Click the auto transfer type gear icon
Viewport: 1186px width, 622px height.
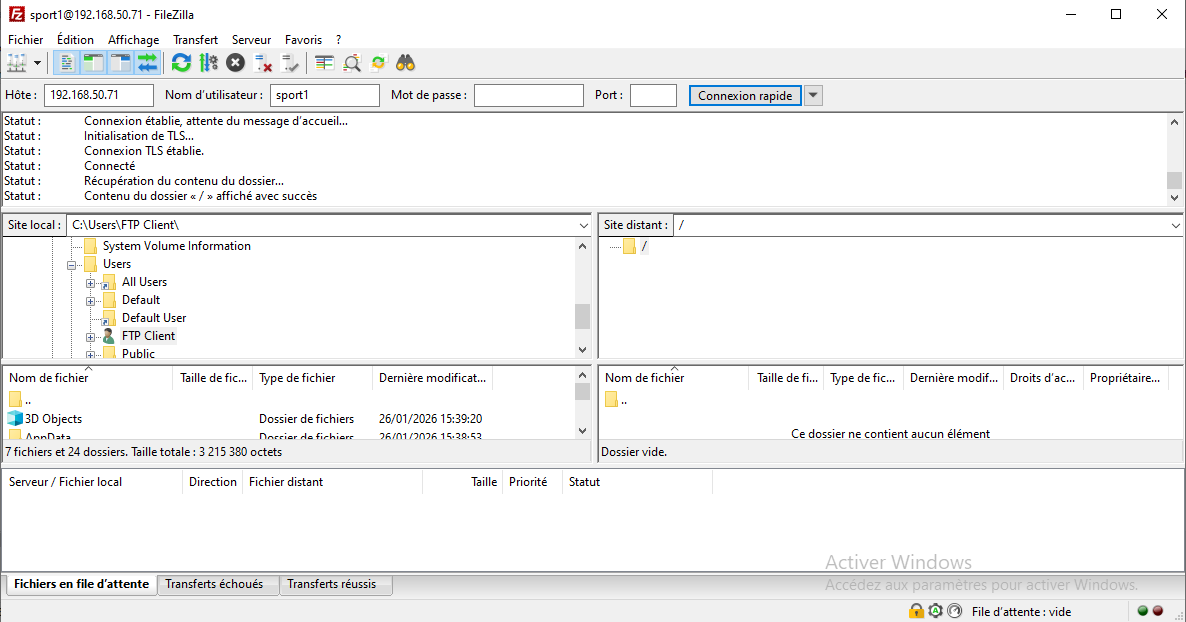(x=936, y=611)
